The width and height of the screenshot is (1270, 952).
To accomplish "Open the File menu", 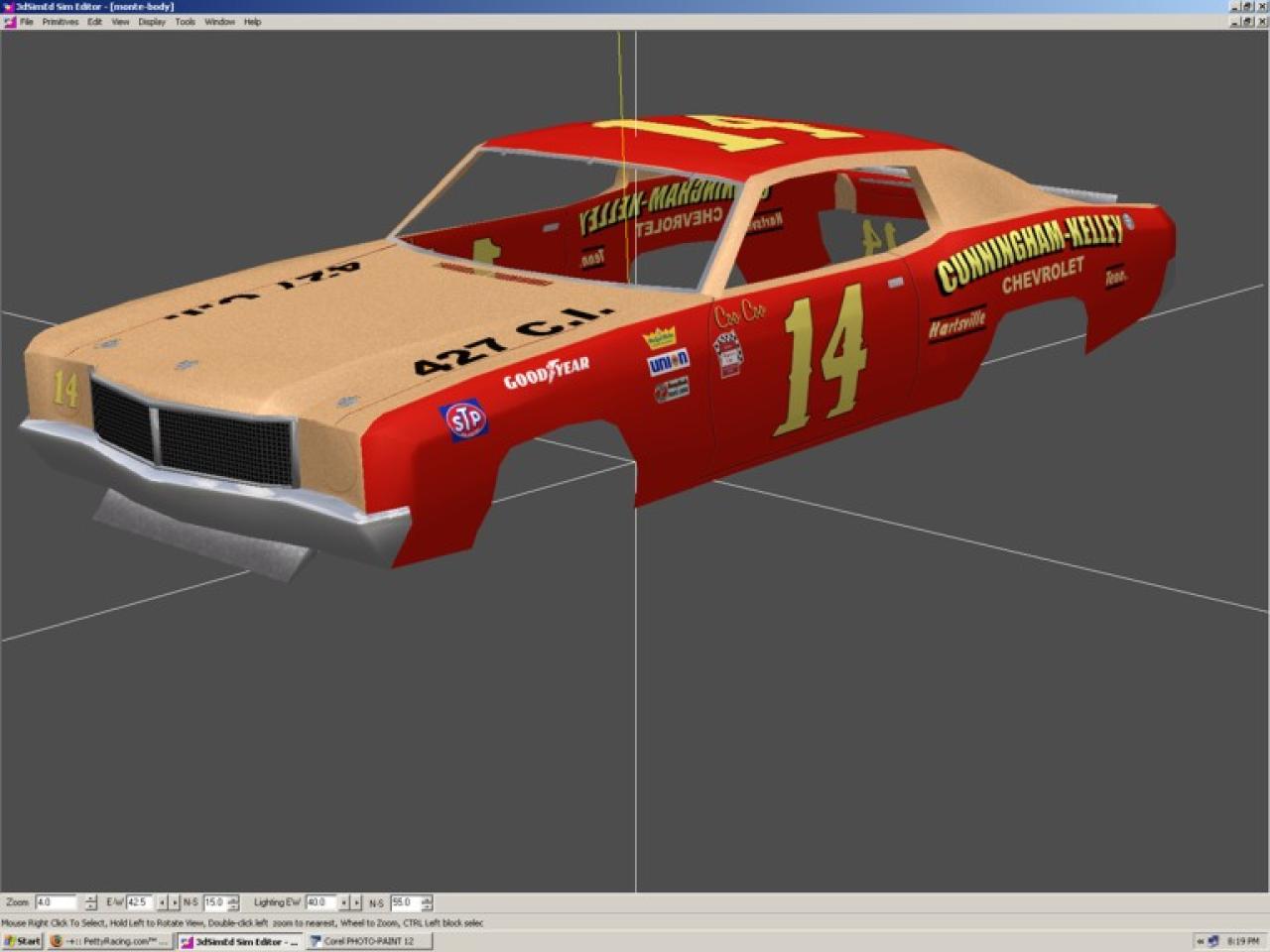I will [27, 22].
